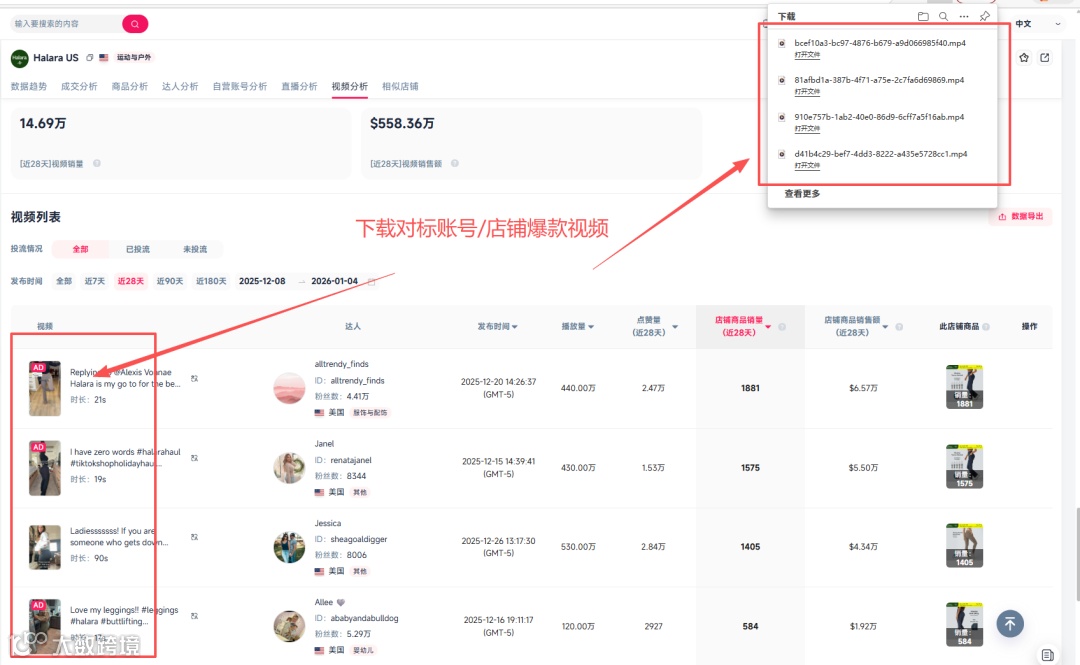Image resolution: width=1080 pixels, height=665 pixels.
Task: Open product thumbnail with sales 1405
Action: click(964, 546)
